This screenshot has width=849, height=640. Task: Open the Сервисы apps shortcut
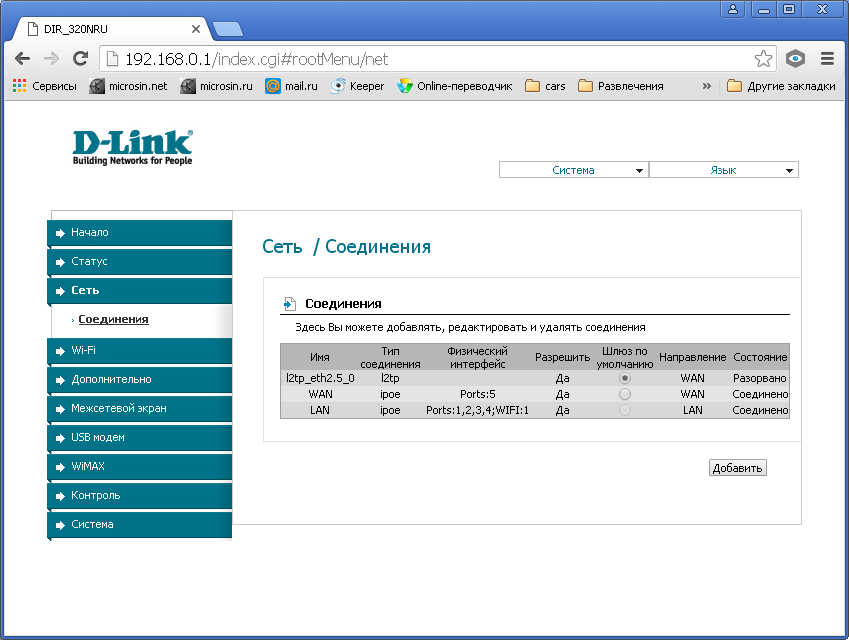click(44, 86)
